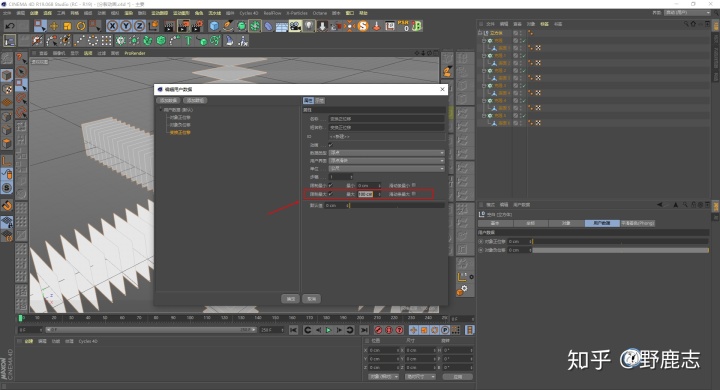The width and height of the screenshot is (720, 390).
Task: Click add-group button in user data dialog
Action: pyautogui.click(x=195, y=100)
